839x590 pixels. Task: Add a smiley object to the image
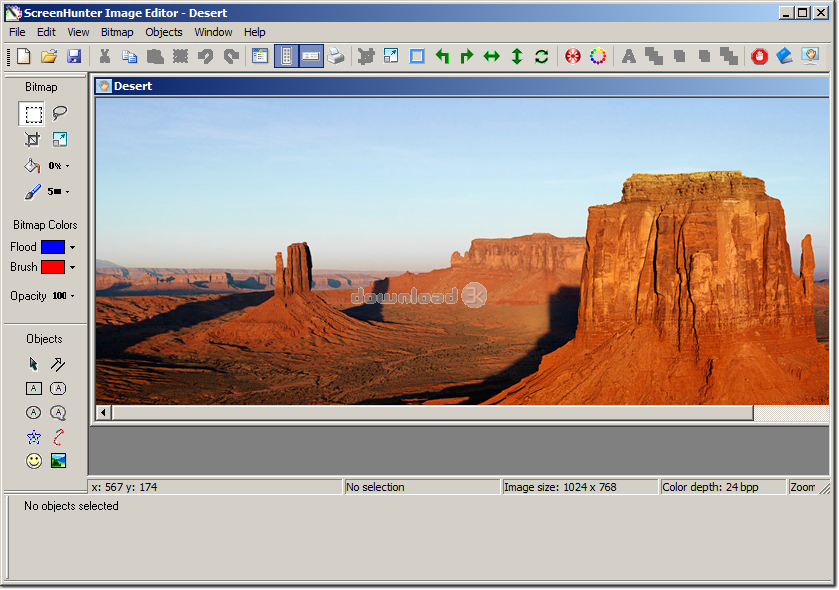click(33, 462)
